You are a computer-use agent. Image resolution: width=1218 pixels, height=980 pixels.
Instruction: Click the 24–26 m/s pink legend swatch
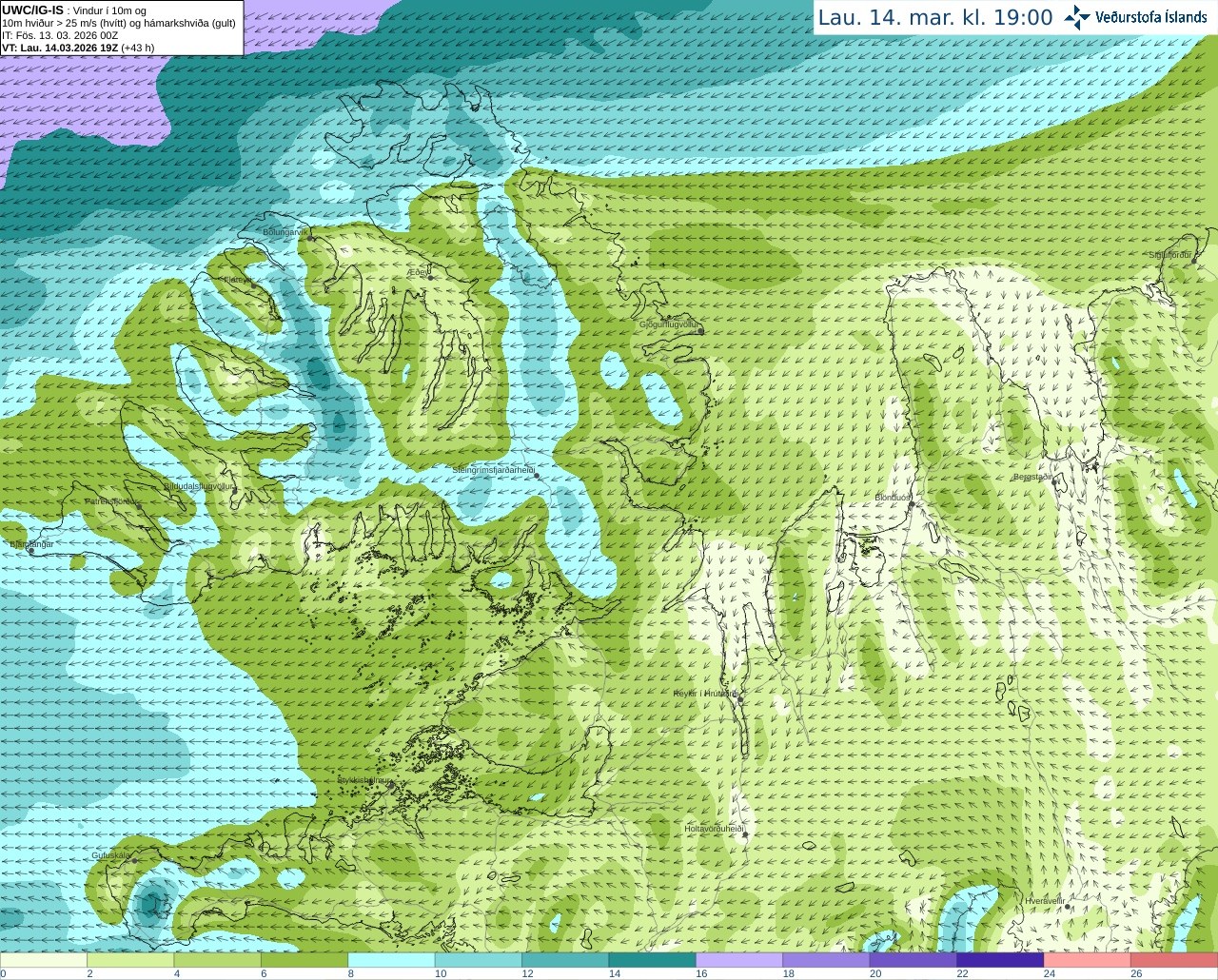[x=1087, y=960]
